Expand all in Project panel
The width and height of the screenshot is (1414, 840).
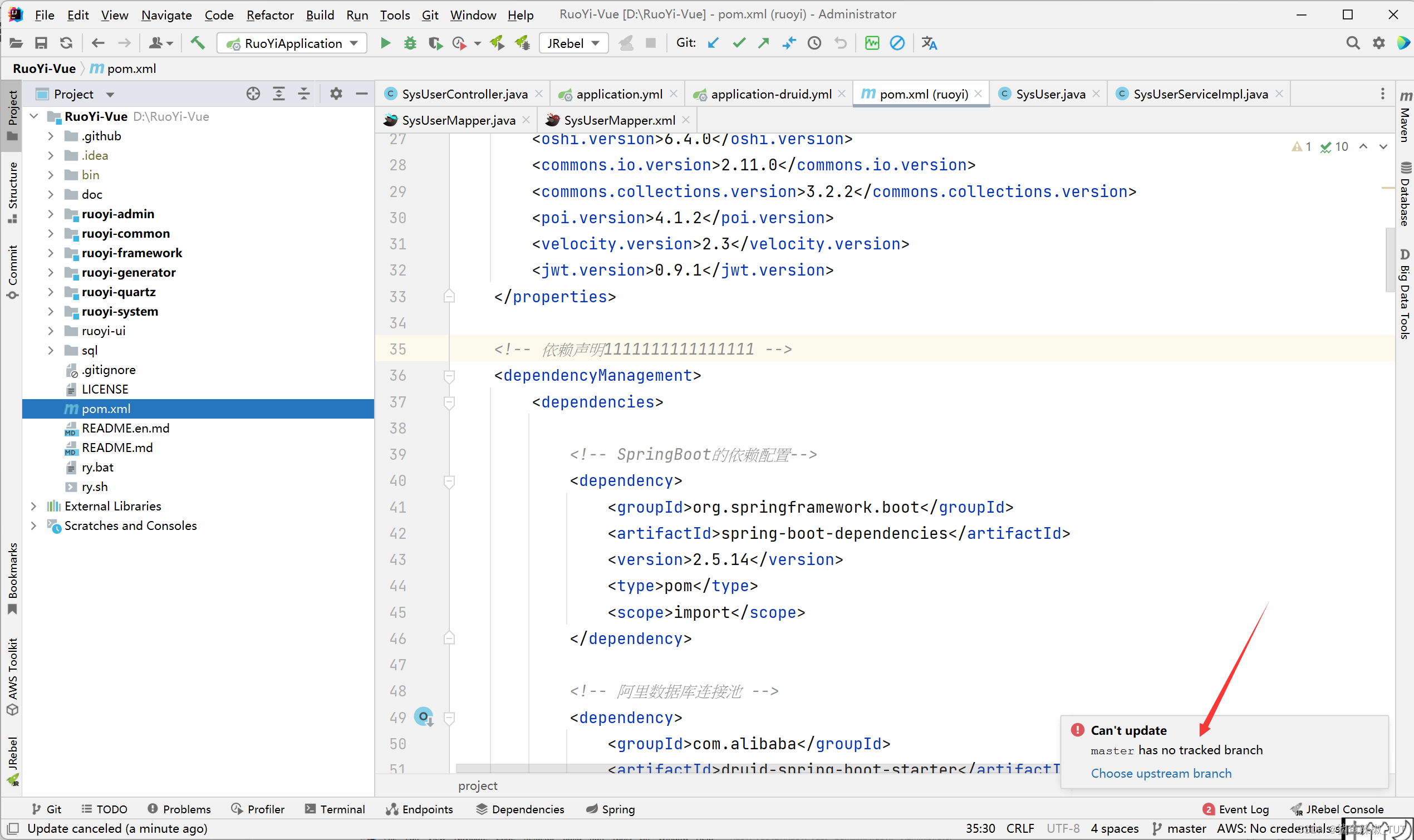click(x=278, y=94)
